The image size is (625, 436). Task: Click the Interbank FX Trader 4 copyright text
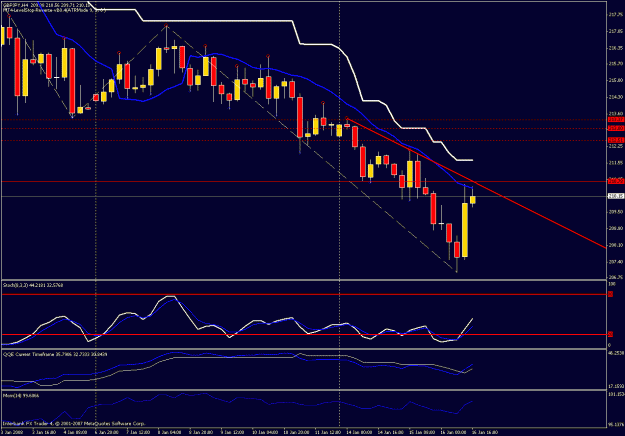click(x=74, y=423)
